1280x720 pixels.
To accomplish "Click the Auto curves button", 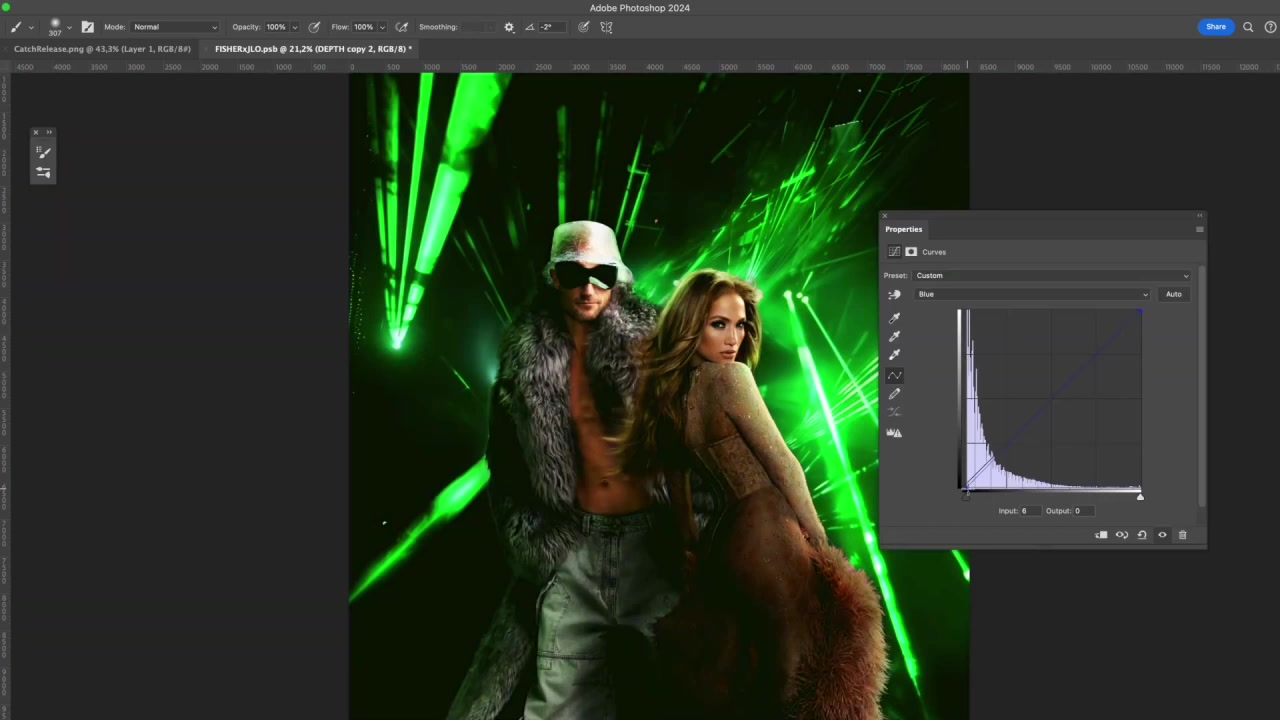I will coord(1173,294).
